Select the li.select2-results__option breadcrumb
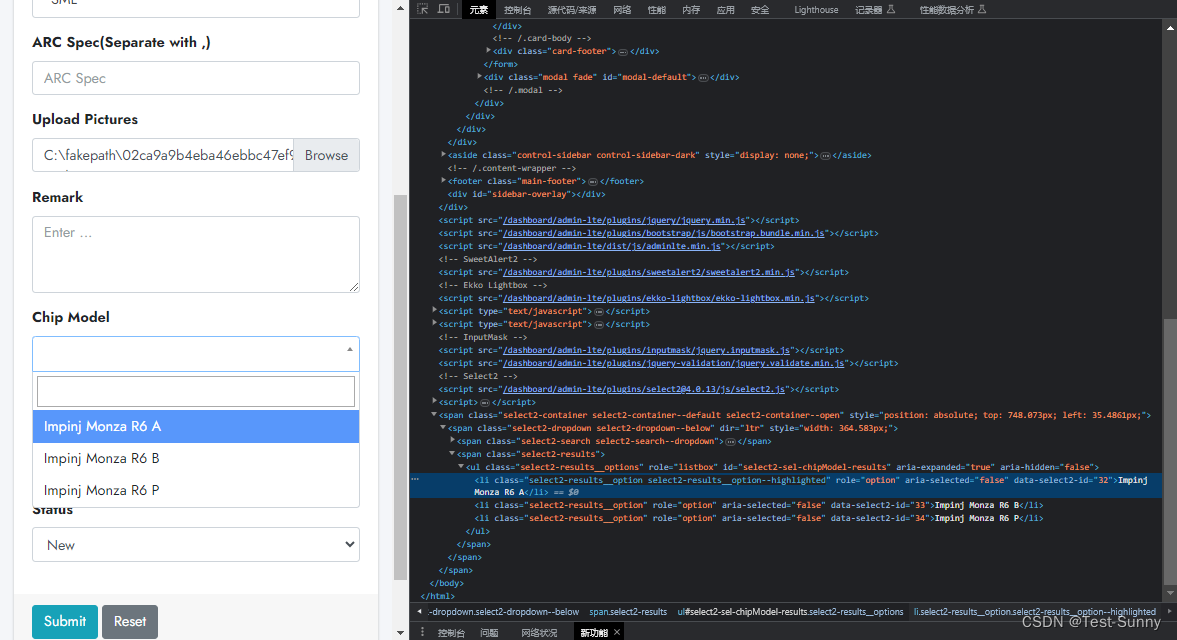Image resolution: width=1177 pixels, height=640 pixels. coord(1035,612)
